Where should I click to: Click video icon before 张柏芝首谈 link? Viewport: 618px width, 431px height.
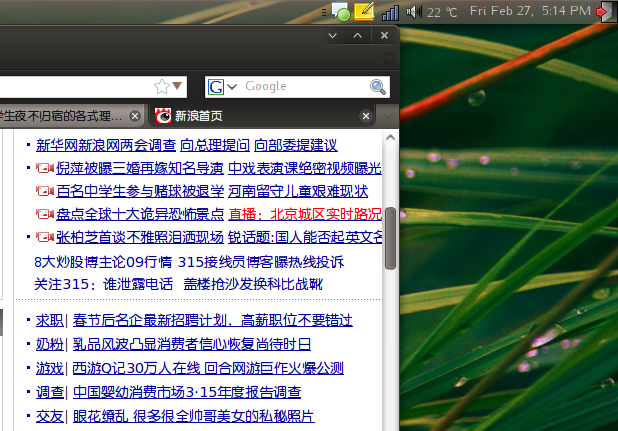coord(45,237)
